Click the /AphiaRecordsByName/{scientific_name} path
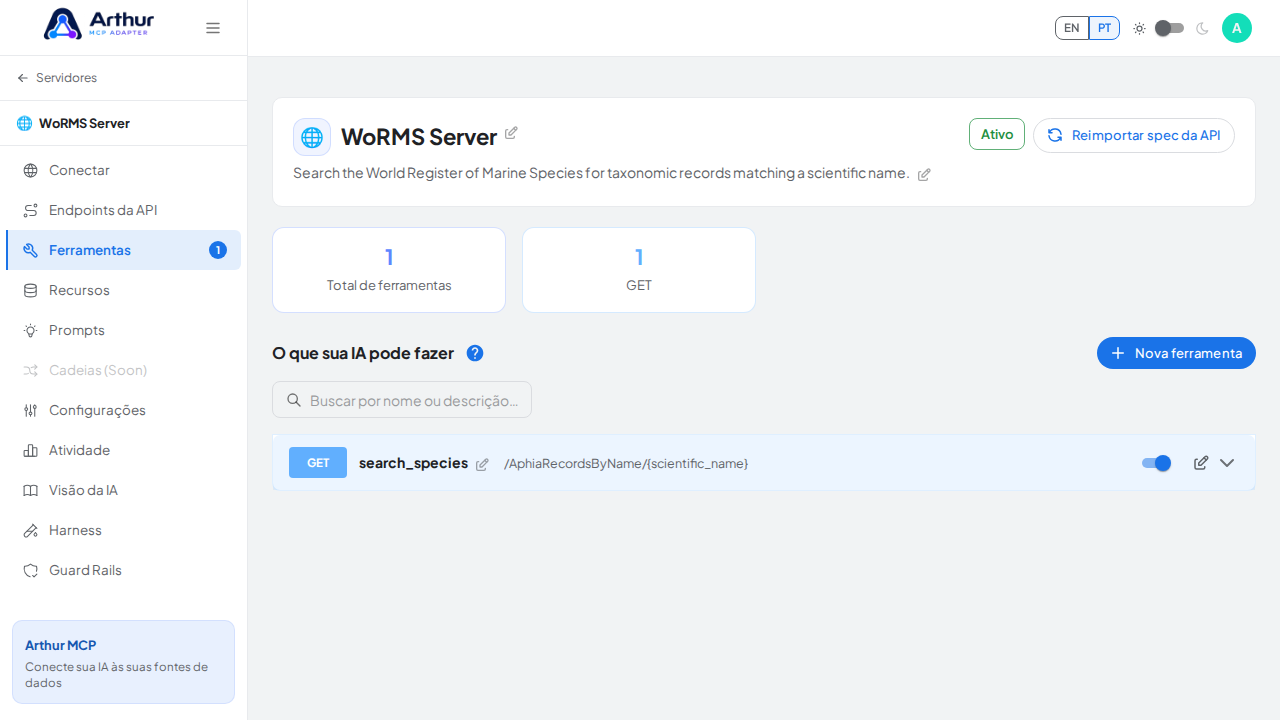The image size is (1280, 720). pyautogui.click(x=626, y=464)
